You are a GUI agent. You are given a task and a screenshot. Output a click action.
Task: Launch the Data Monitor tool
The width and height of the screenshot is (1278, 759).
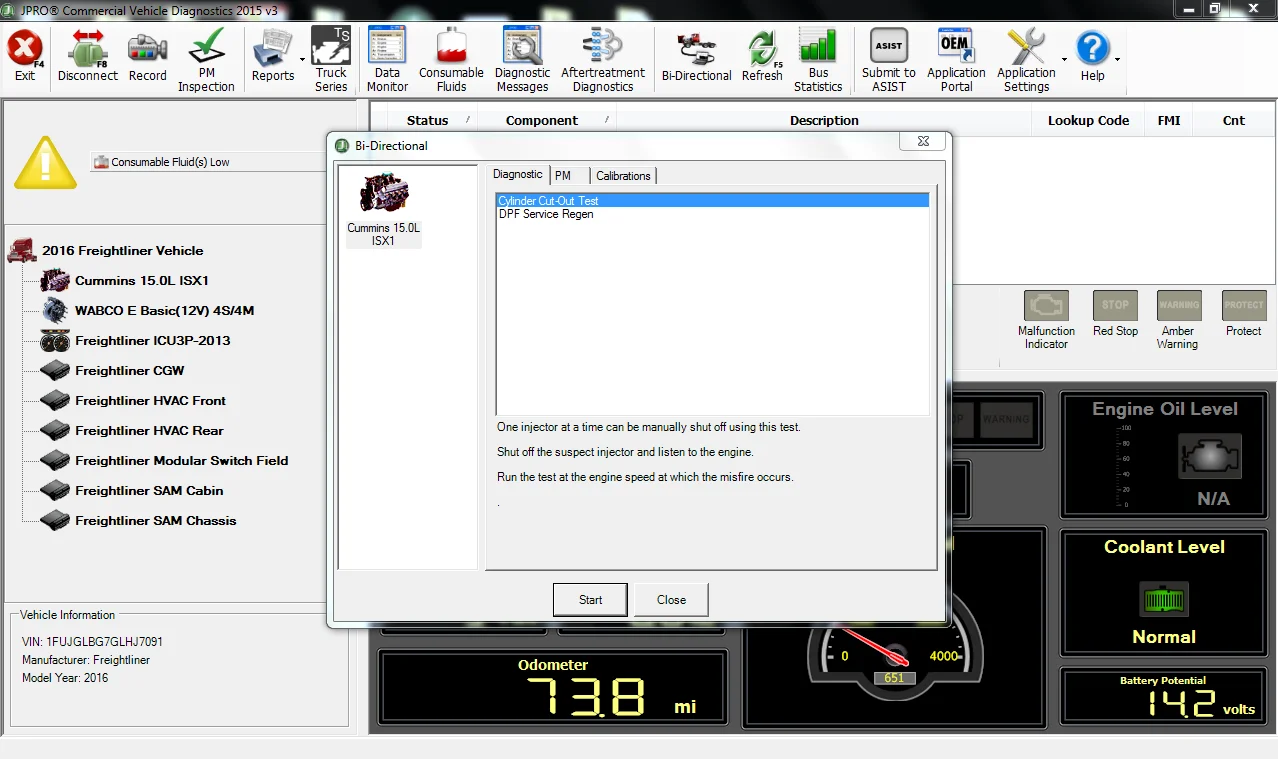pyautogui.click(x=387, y=60)
